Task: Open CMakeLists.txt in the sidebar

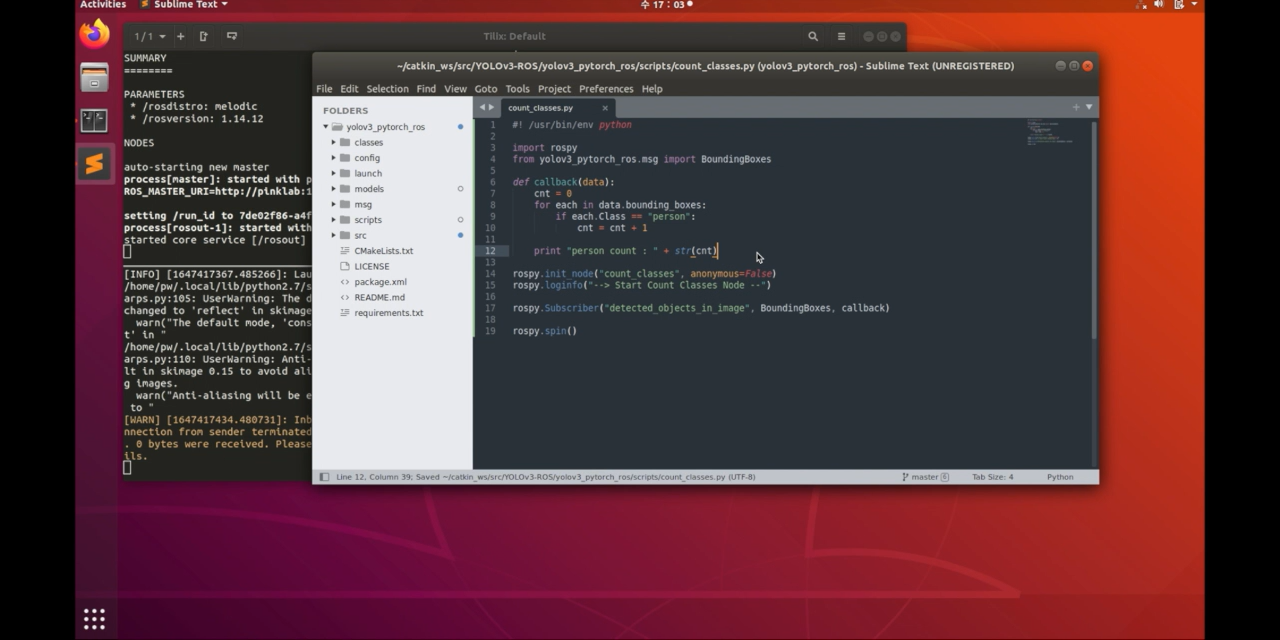Action: click(383, 251)
